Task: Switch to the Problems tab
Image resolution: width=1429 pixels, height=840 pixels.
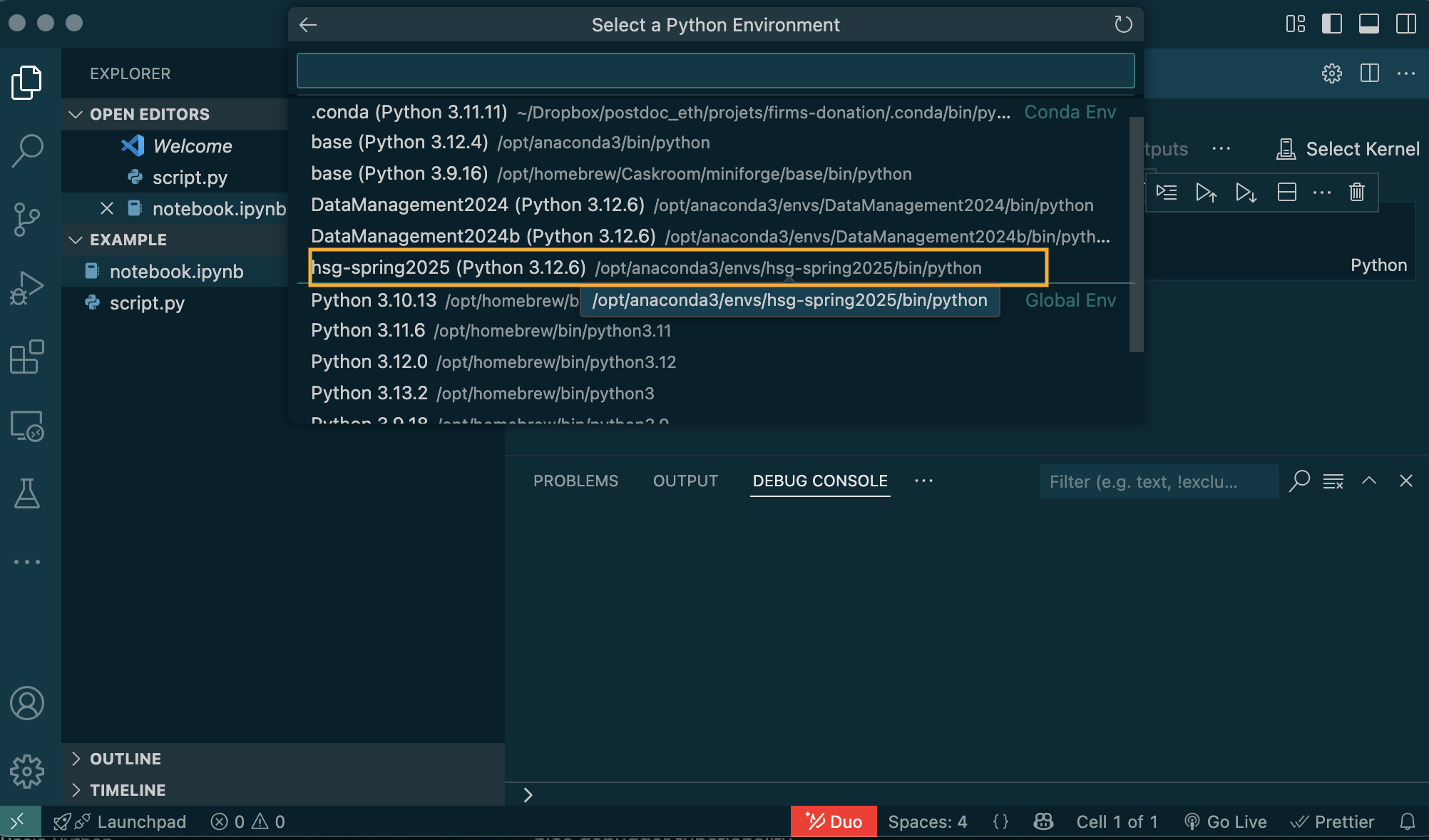Action: (x=575, y=481)
